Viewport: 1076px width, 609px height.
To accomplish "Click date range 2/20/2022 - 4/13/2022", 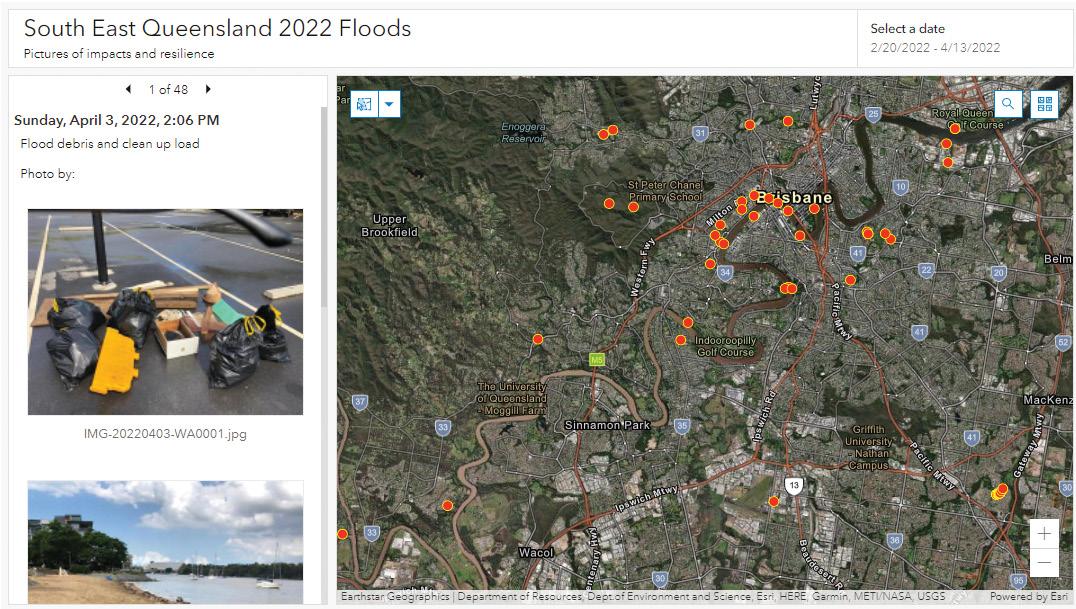I will pyautogui.click(x=935, y=48).
